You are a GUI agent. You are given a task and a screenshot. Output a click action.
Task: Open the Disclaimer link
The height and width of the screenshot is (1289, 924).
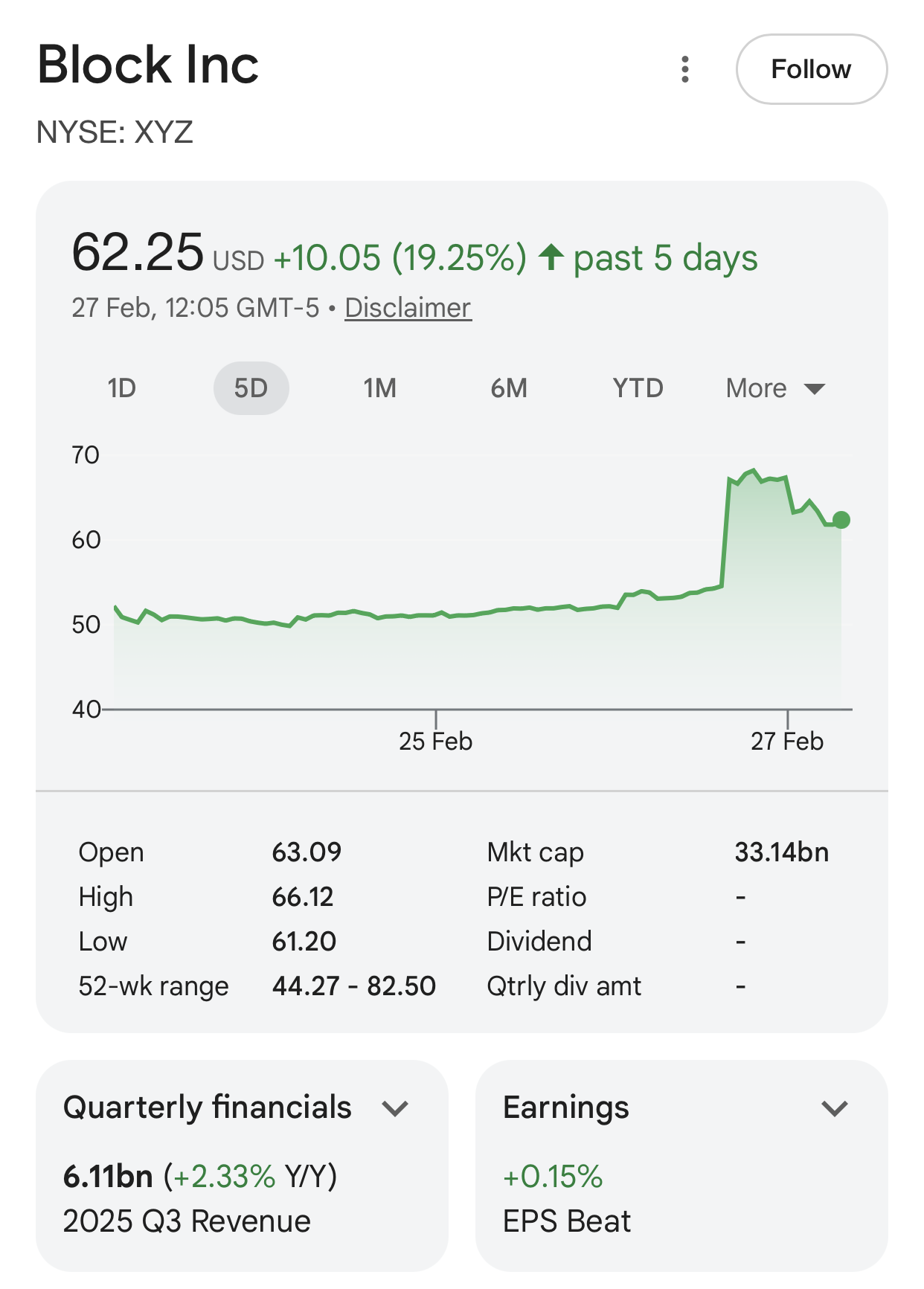point(408,308)
